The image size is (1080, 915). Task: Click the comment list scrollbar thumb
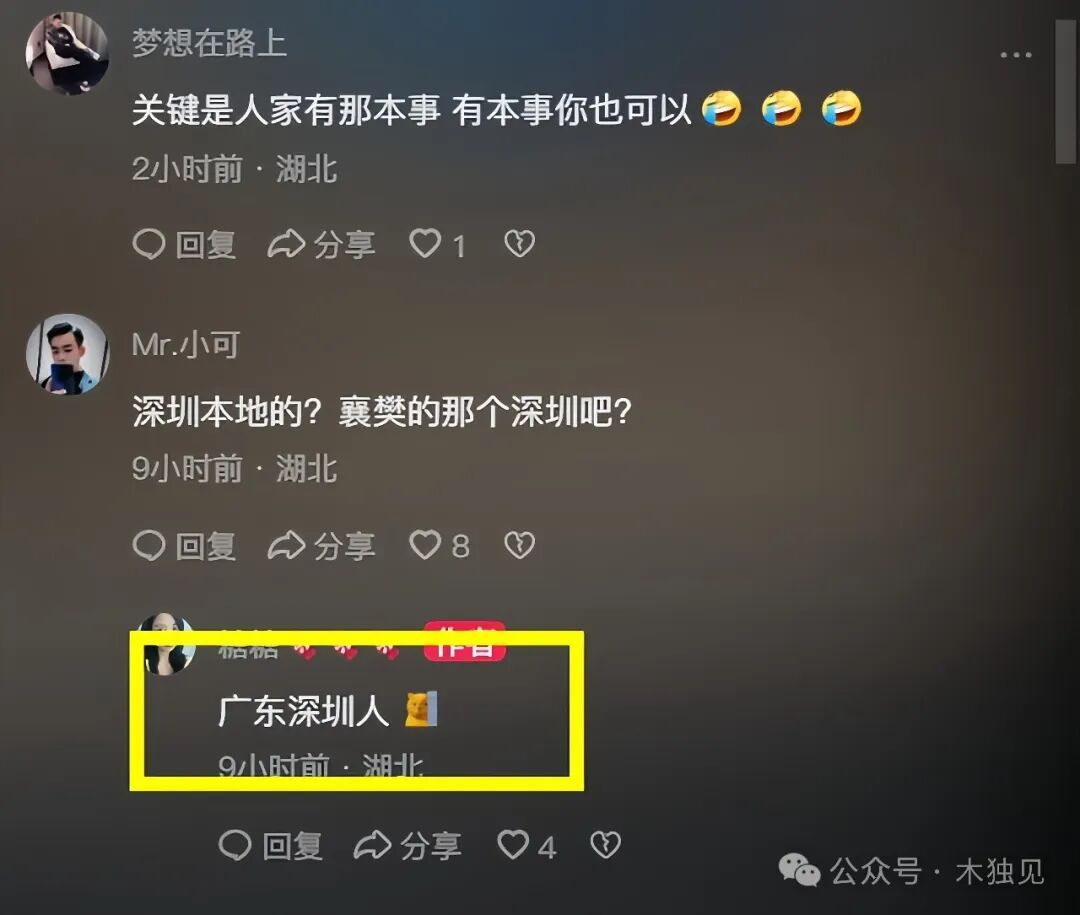1065,92
